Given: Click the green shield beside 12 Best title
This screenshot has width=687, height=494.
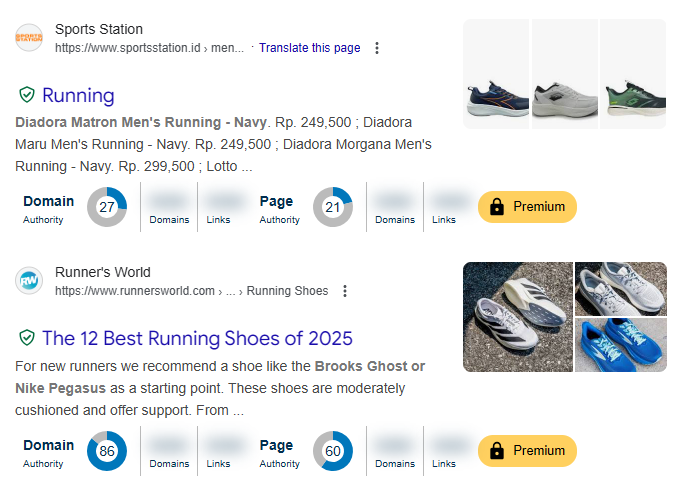Looking at the screenshot, I should point(27,338).
